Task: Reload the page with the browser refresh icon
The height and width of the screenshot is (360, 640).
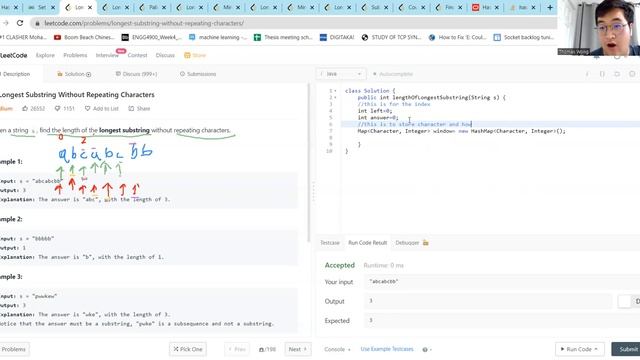Action: [x=20, y=23]
